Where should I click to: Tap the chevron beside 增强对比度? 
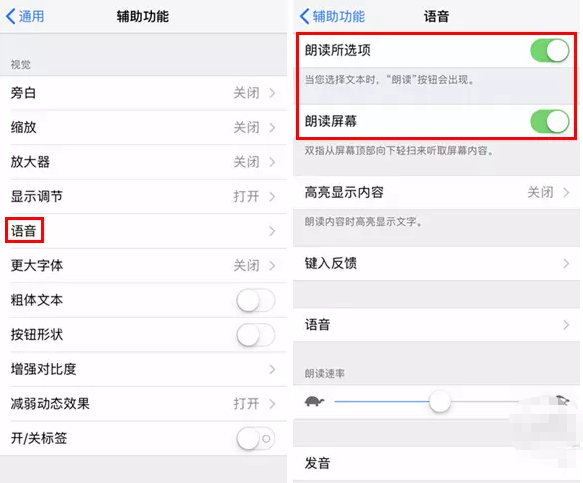273,369
